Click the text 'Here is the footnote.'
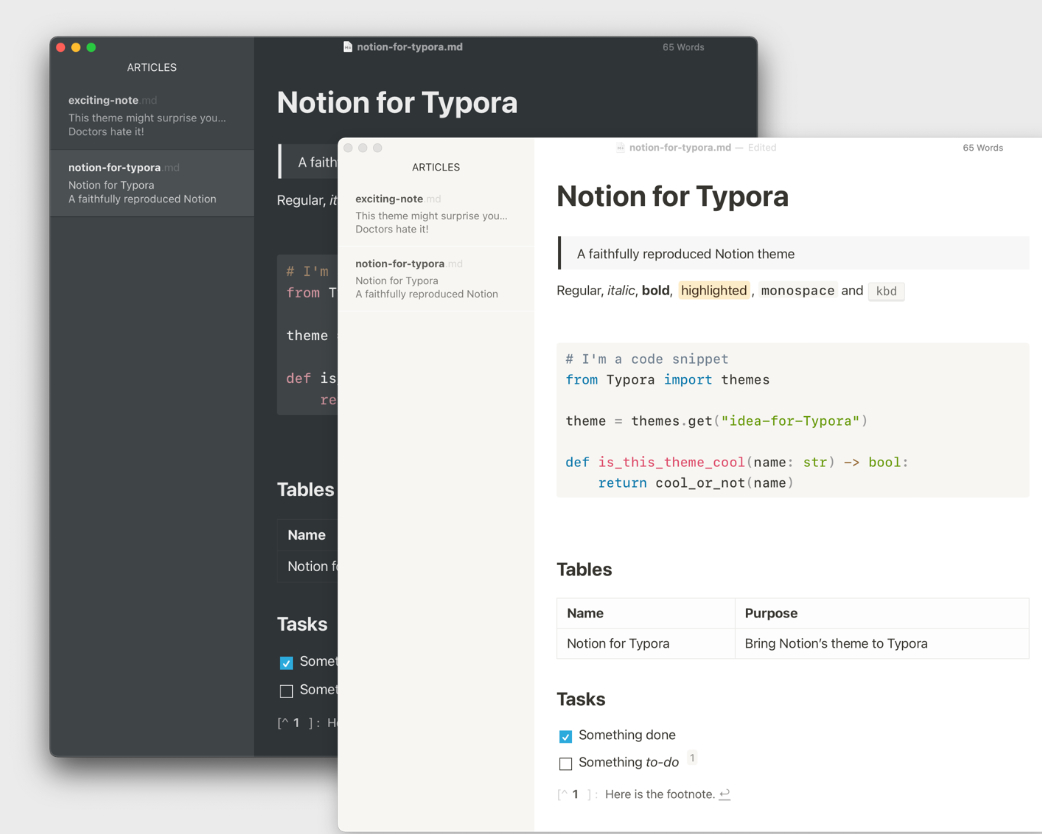The height and width of the screenshot is (834, 1042). point(660,794)
